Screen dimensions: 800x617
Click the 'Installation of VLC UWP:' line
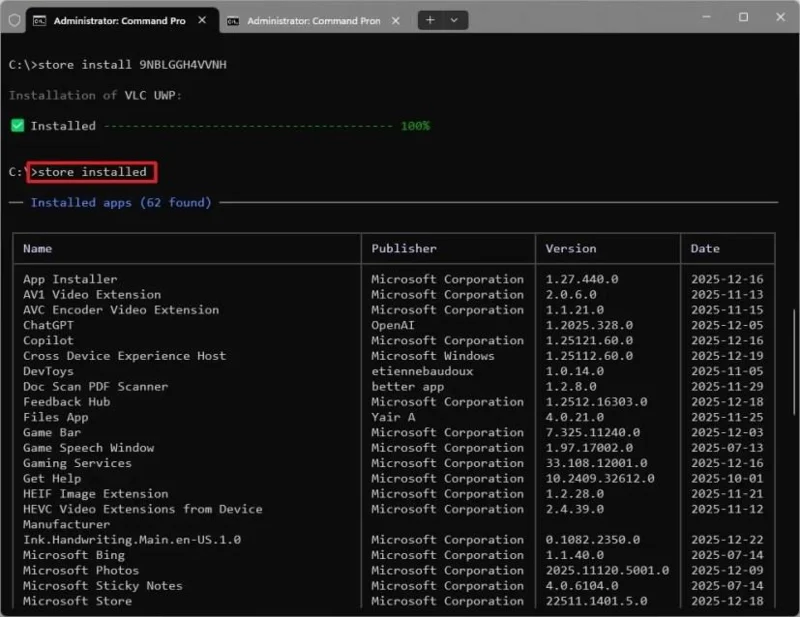95,95
